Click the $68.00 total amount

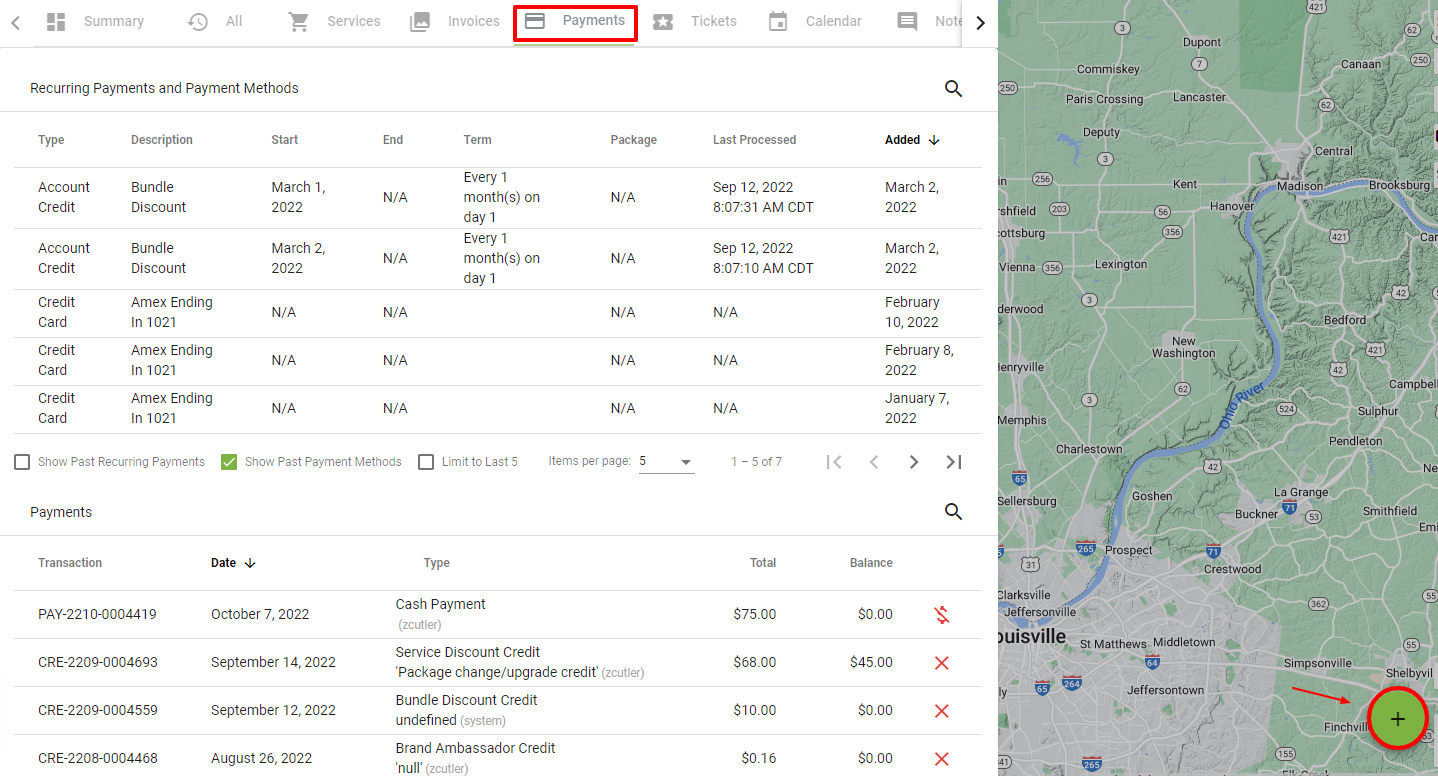pyautogui.click(x=755, y=663)
